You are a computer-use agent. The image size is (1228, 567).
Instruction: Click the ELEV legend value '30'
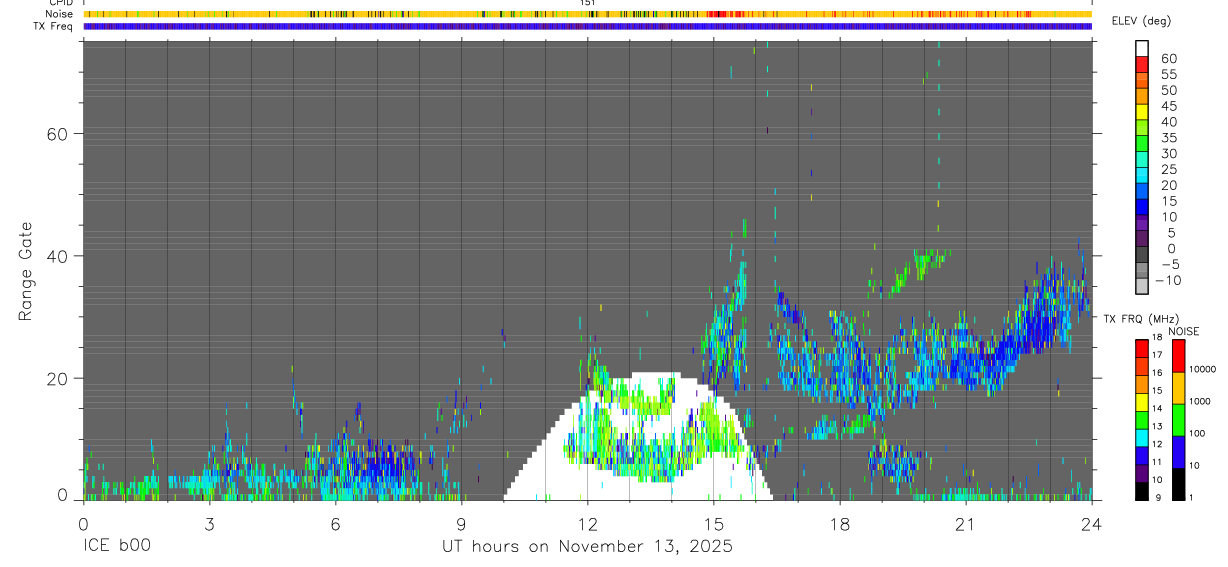1168,154
